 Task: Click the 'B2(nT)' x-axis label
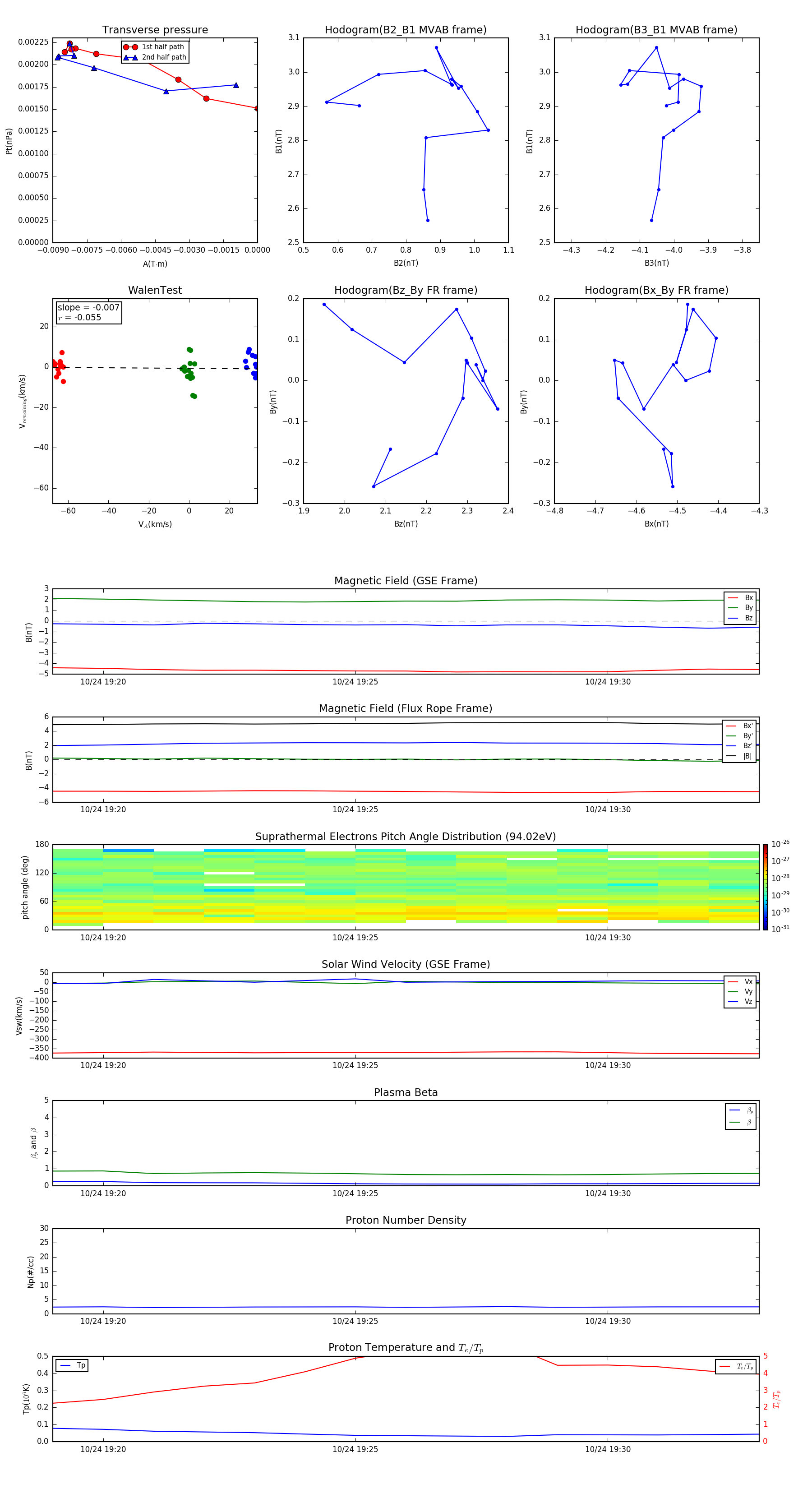[406, 263]
